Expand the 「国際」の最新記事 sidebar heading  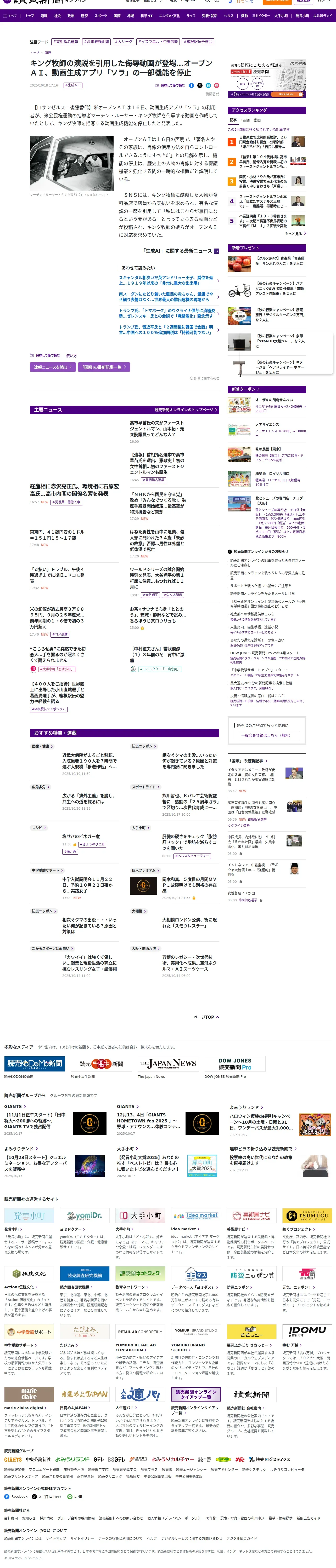[247, 761]
